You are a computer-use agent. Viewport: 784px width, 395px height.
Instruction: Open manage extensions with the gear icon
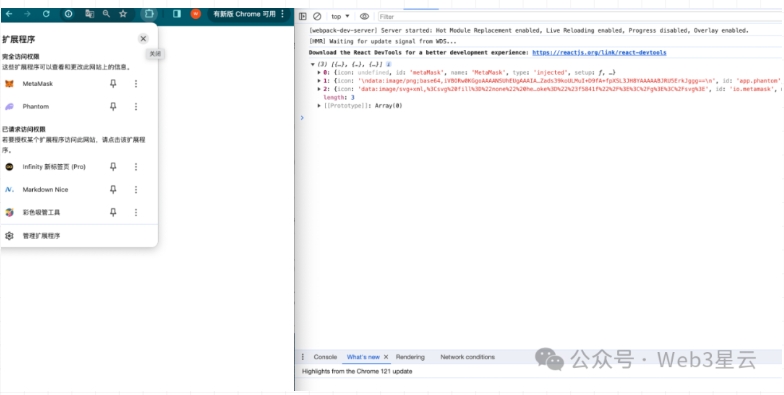tap(9, 236)
